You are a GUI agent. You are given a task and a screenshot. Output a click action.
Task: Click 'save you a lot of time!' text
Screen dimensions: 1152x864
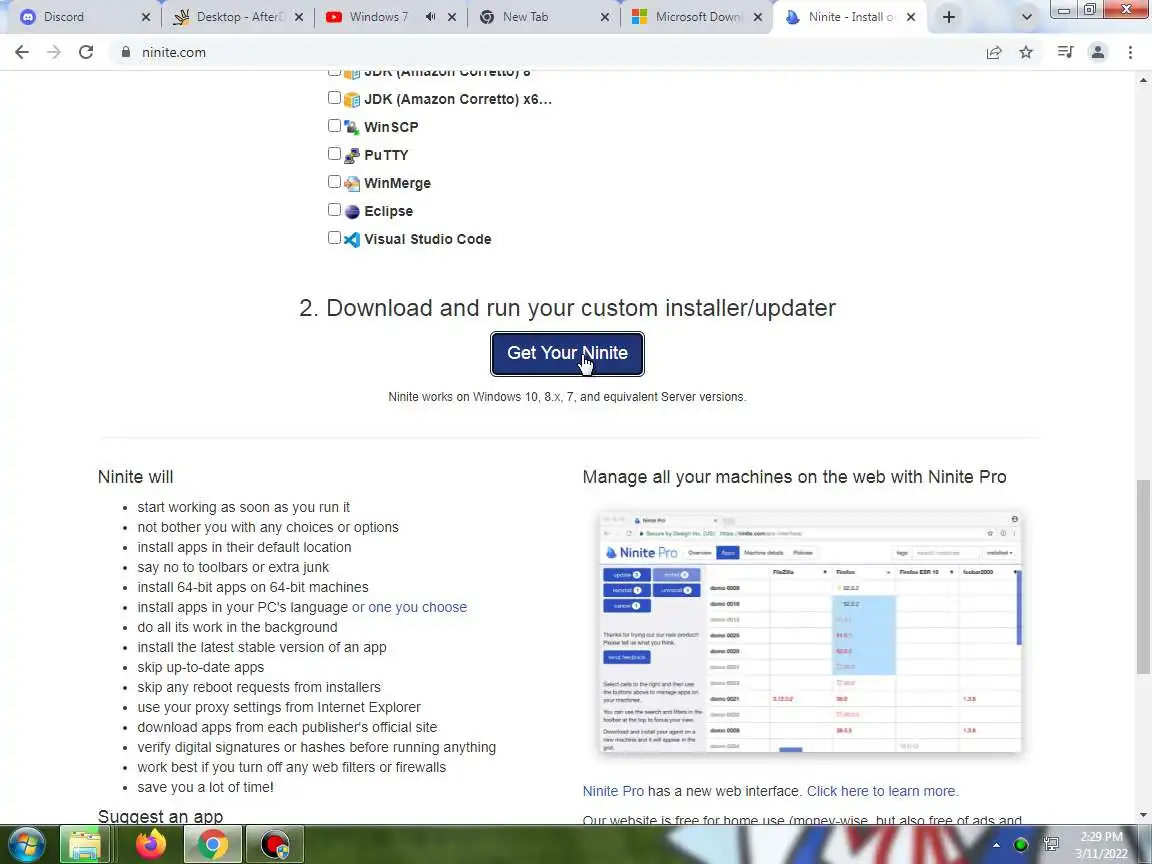[206, 787]
